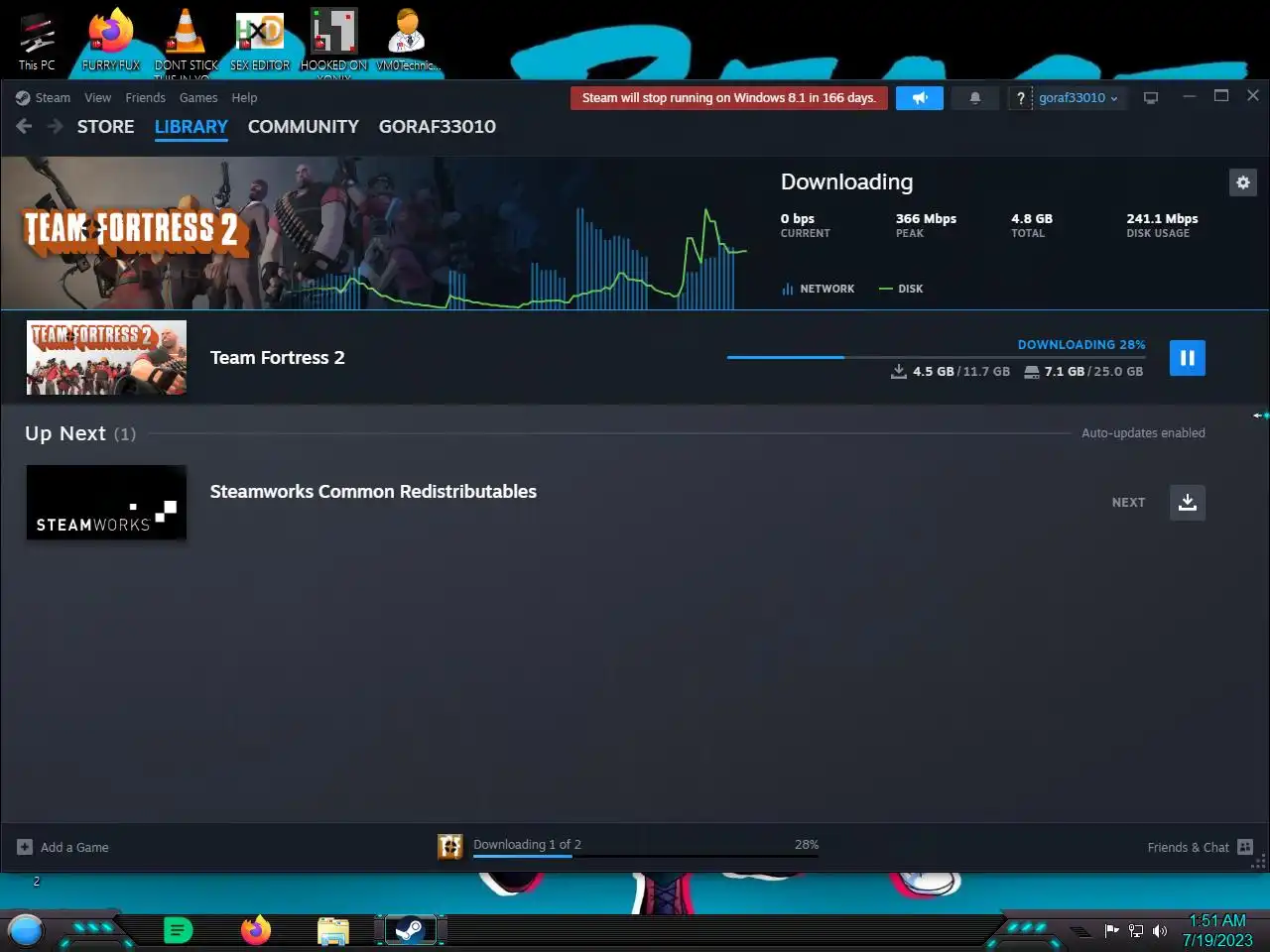The width and height of the screenshot is (1270, 952).
Task: Open notifications bell icon
Action: tap(974, 98)
